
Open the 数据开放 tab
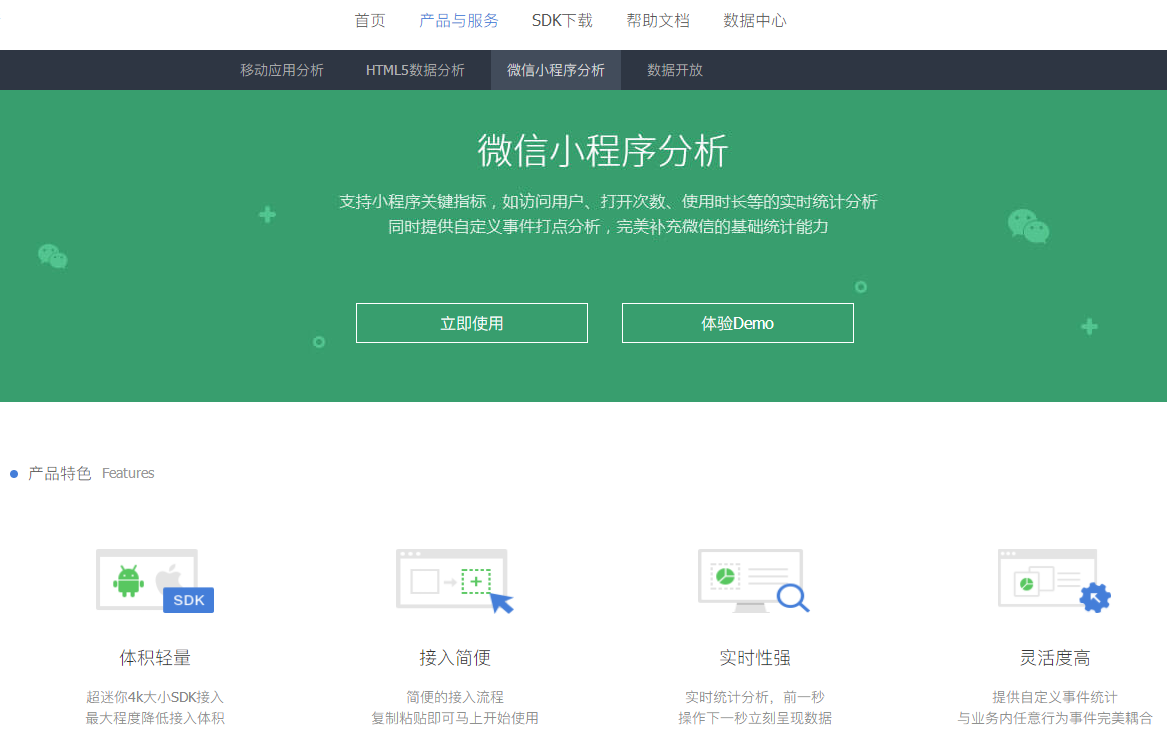(675, 70)
